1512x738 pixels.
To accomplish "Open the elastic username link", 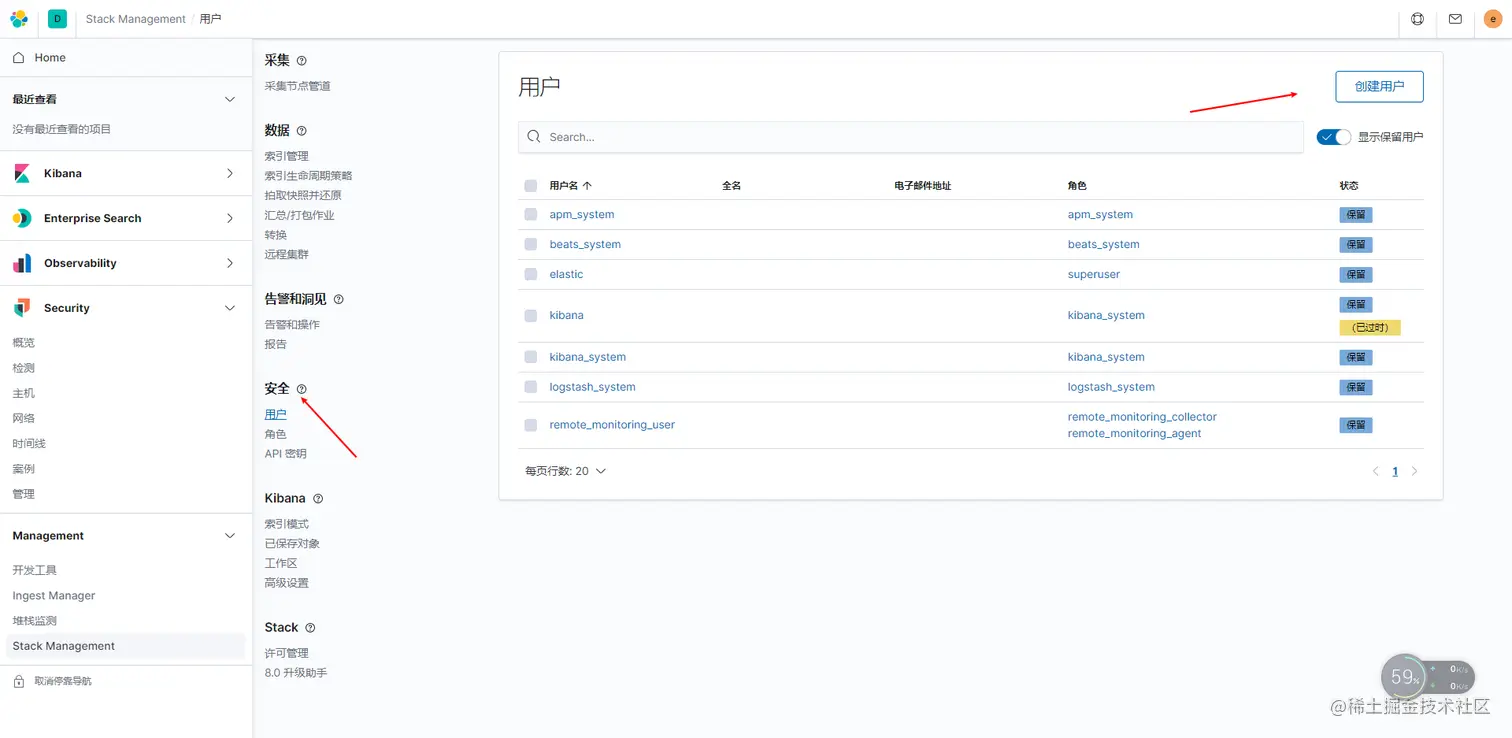I will [566, 275].
